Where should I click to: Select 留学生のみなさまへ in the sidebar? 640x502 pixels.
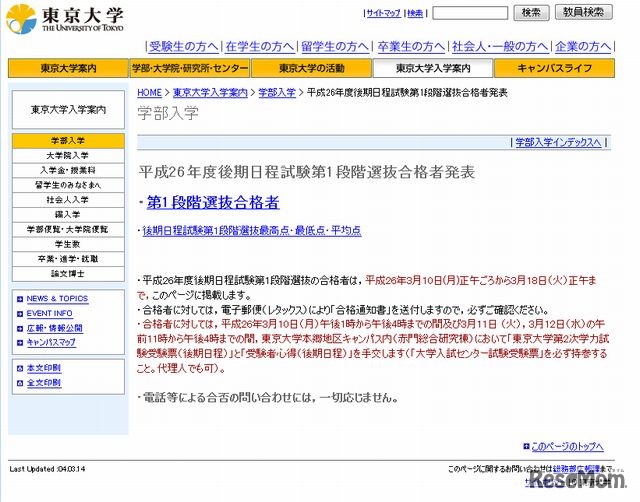(x=68, y=185)
